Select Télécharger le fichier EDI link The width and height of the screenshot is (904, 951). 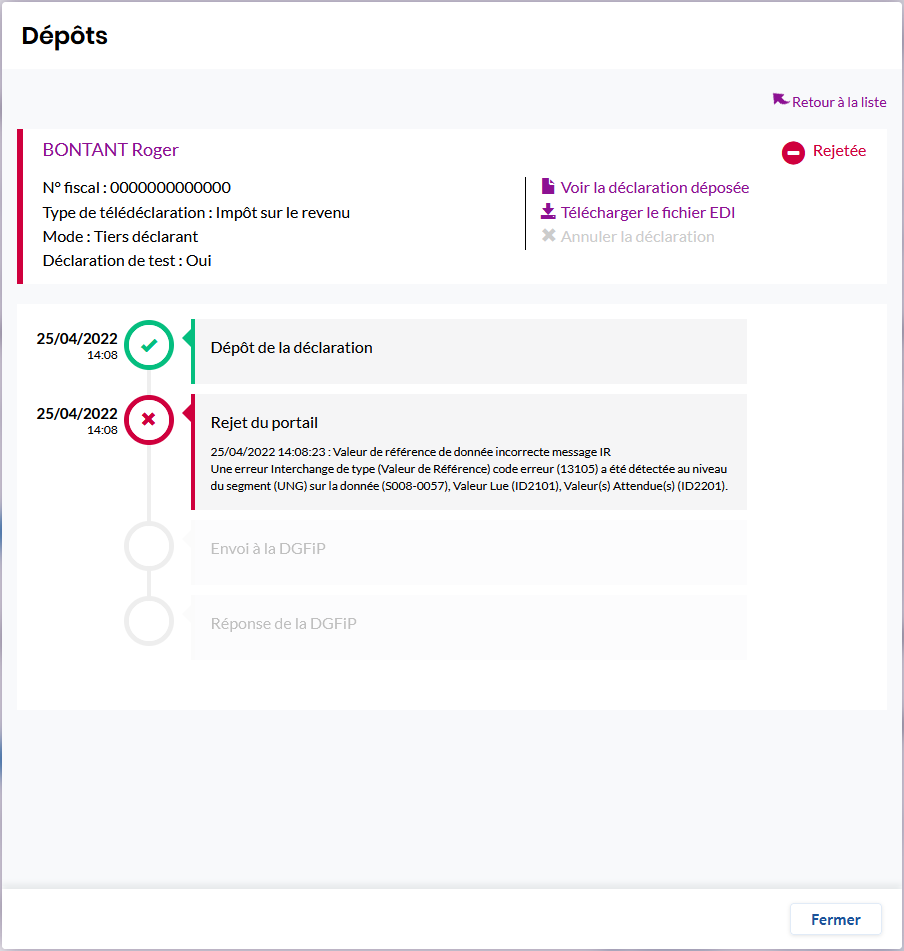point(648,212)
